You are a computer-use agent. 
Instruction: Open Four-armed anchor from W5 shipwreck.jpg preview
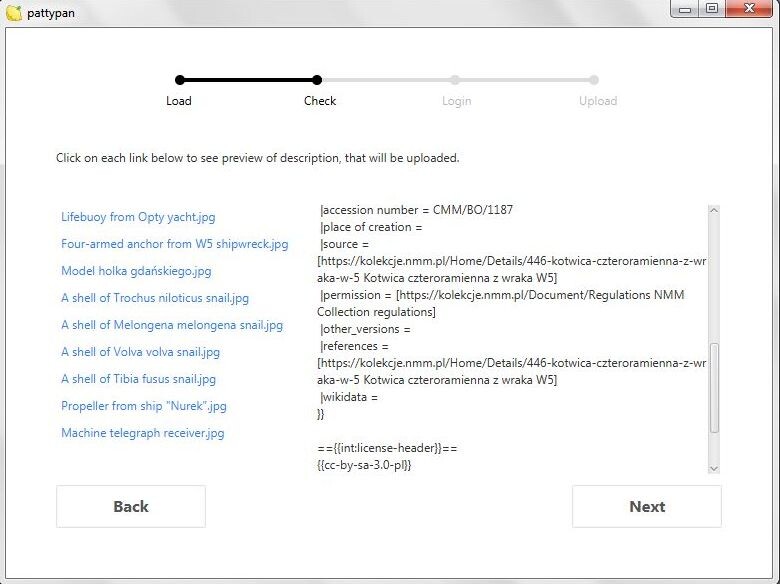click(175, 244)
